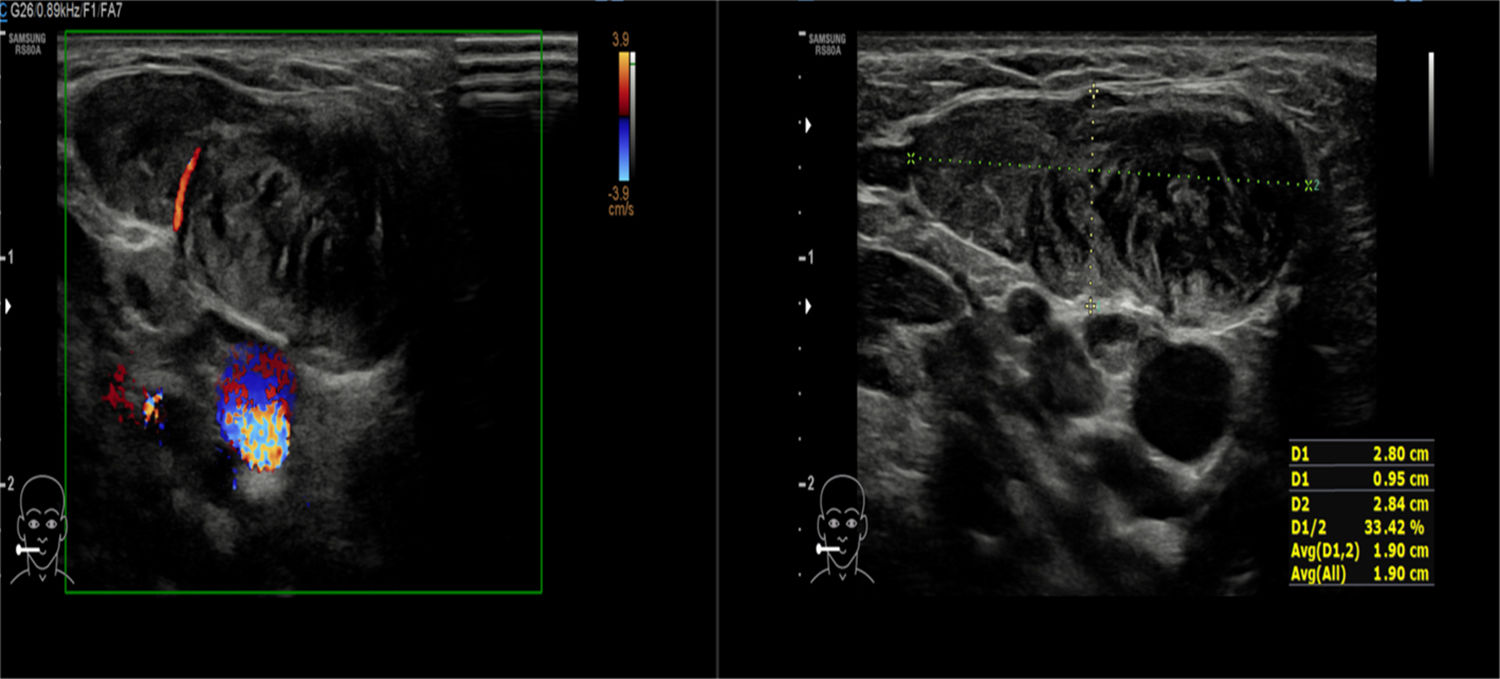Select the D1 2.80 cm measurement row
1500x679 pixels.
(x=1361, y=455)
